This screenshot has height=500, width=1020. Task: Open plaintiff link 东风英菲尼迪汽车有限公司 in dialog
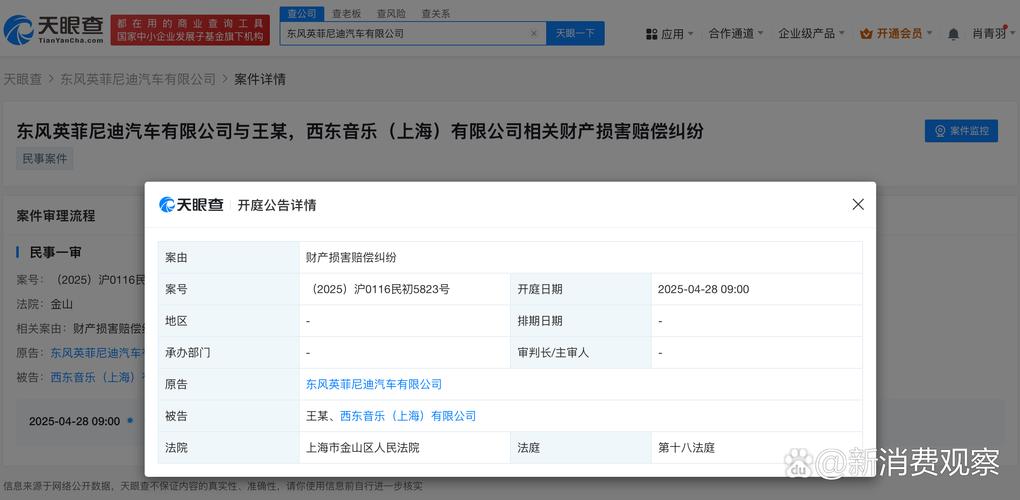(374, 384)
